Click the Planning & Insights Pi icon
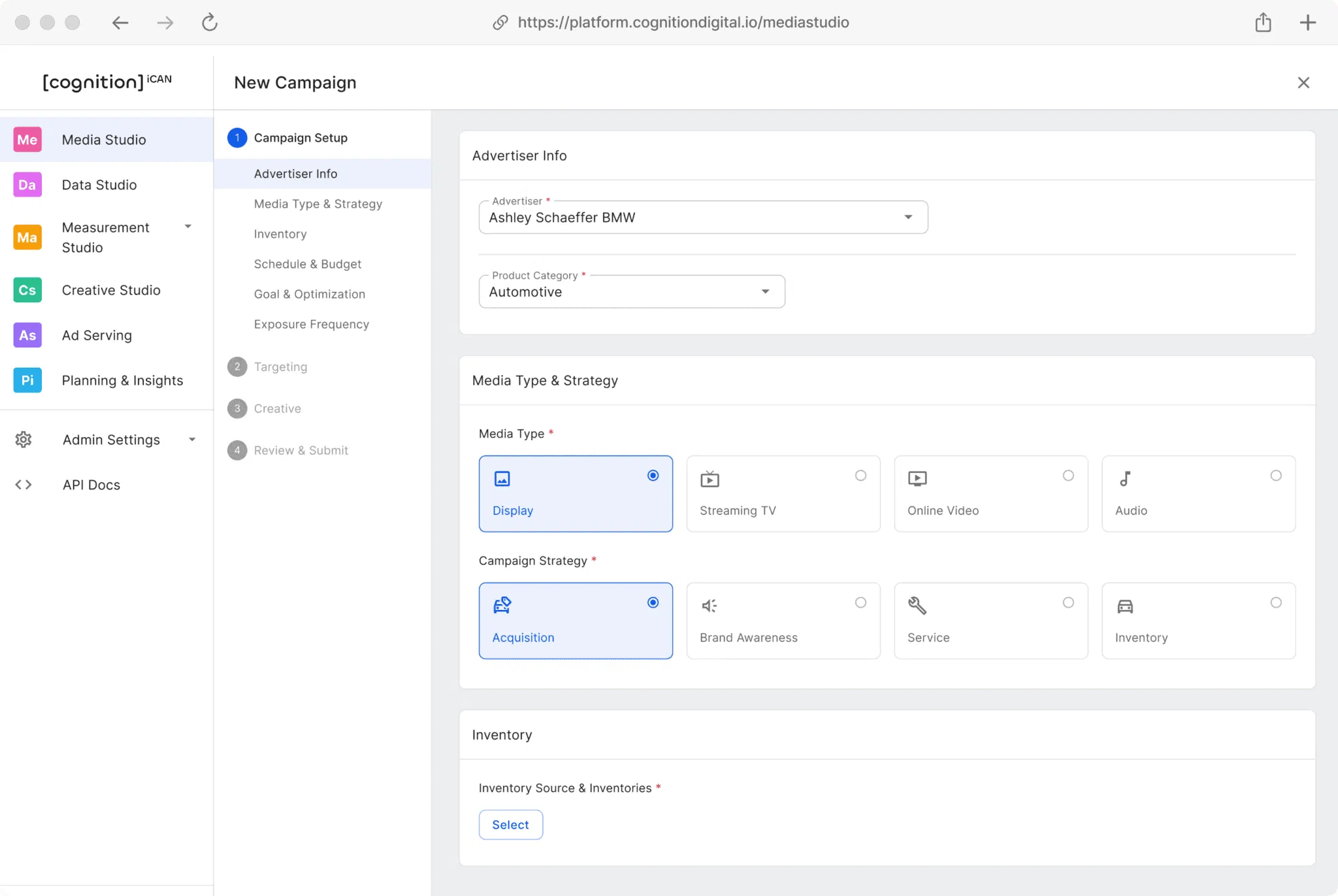Image resolution: width=1338 pixels, height=896 pixels. [x=27, y=380]
